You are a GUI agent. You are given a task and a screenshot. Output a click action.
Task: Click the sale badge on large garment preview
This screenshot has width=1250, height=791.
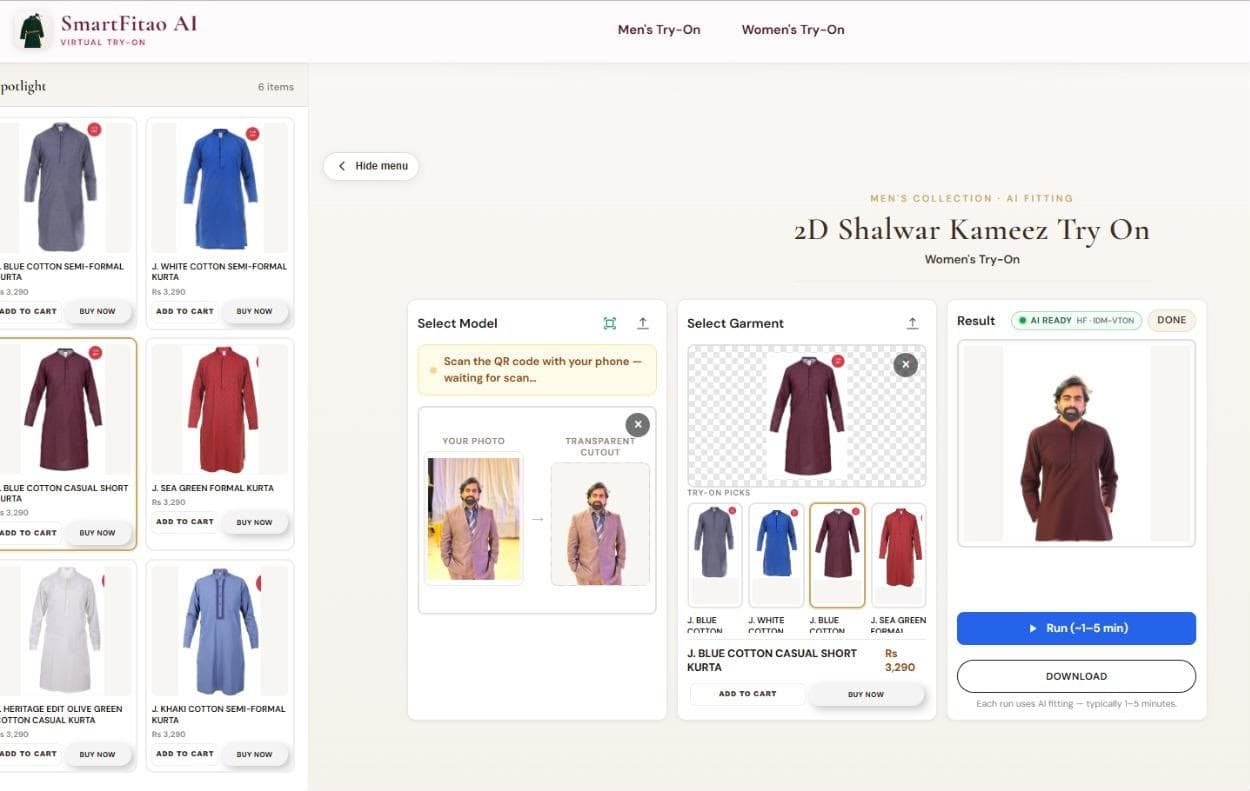pyautogui.click(x=838, y=361)
